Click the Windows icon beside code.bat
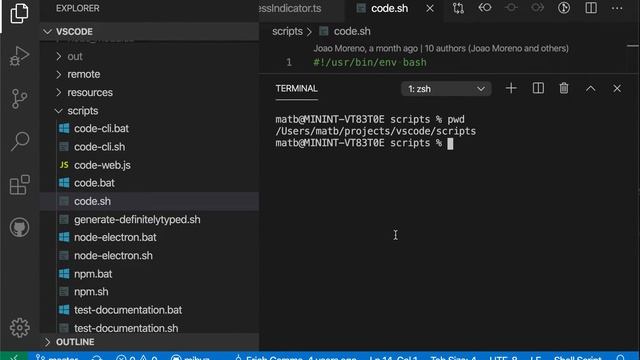This screenshot has height=360, width=640. [64, 183]
